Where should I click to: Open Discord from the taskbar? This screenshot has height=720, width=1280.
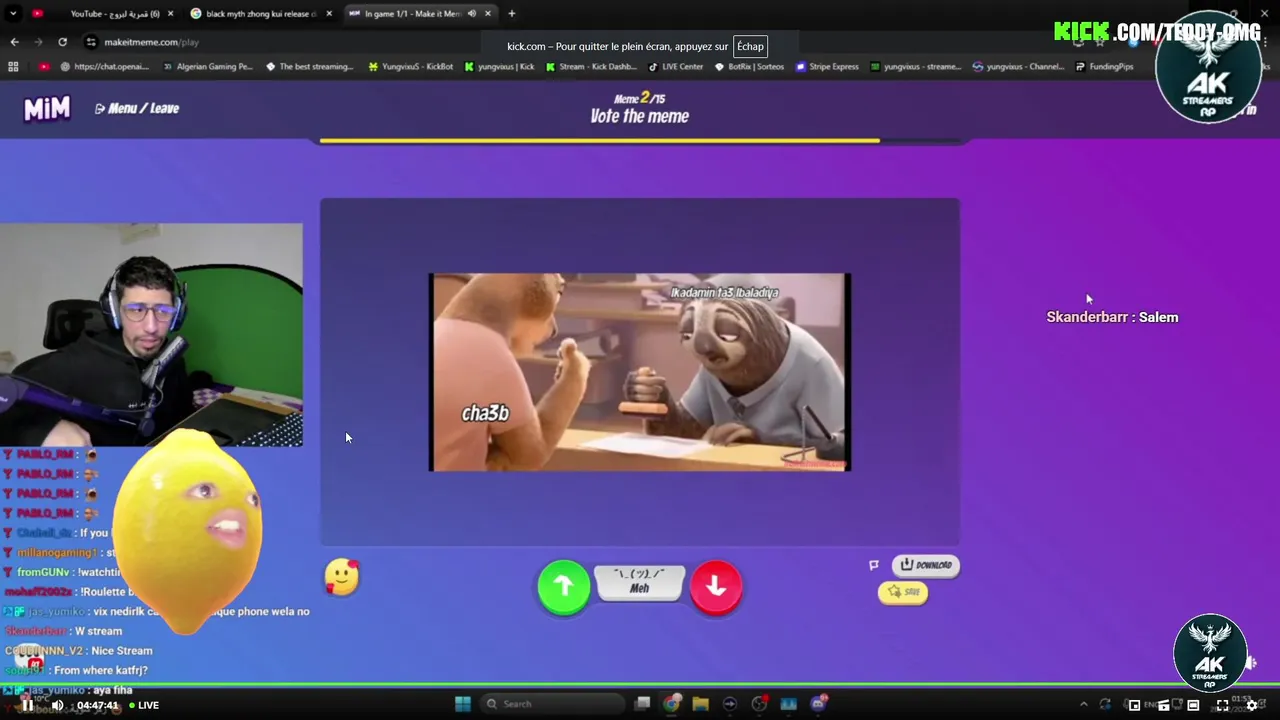(x=818, y=704)
